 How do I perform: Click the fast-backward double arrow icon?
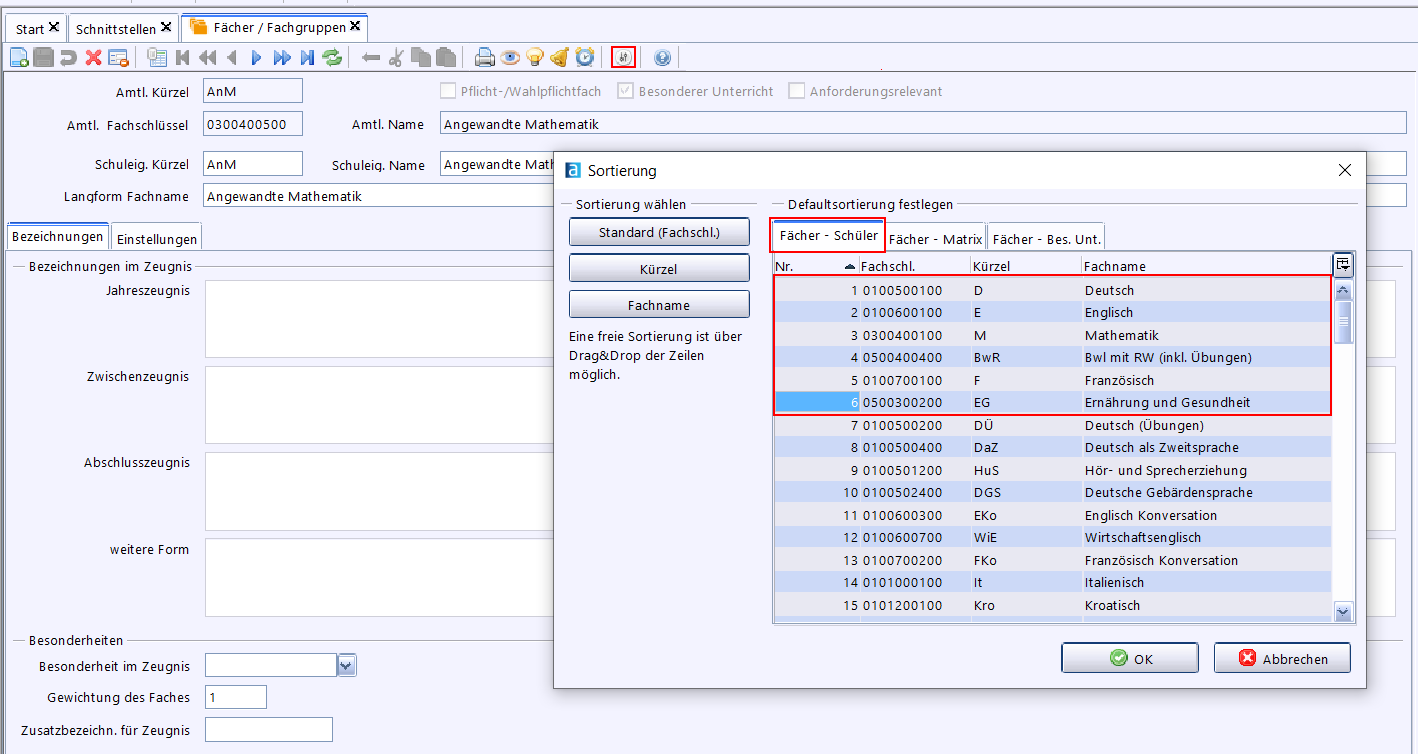(208, 57)
